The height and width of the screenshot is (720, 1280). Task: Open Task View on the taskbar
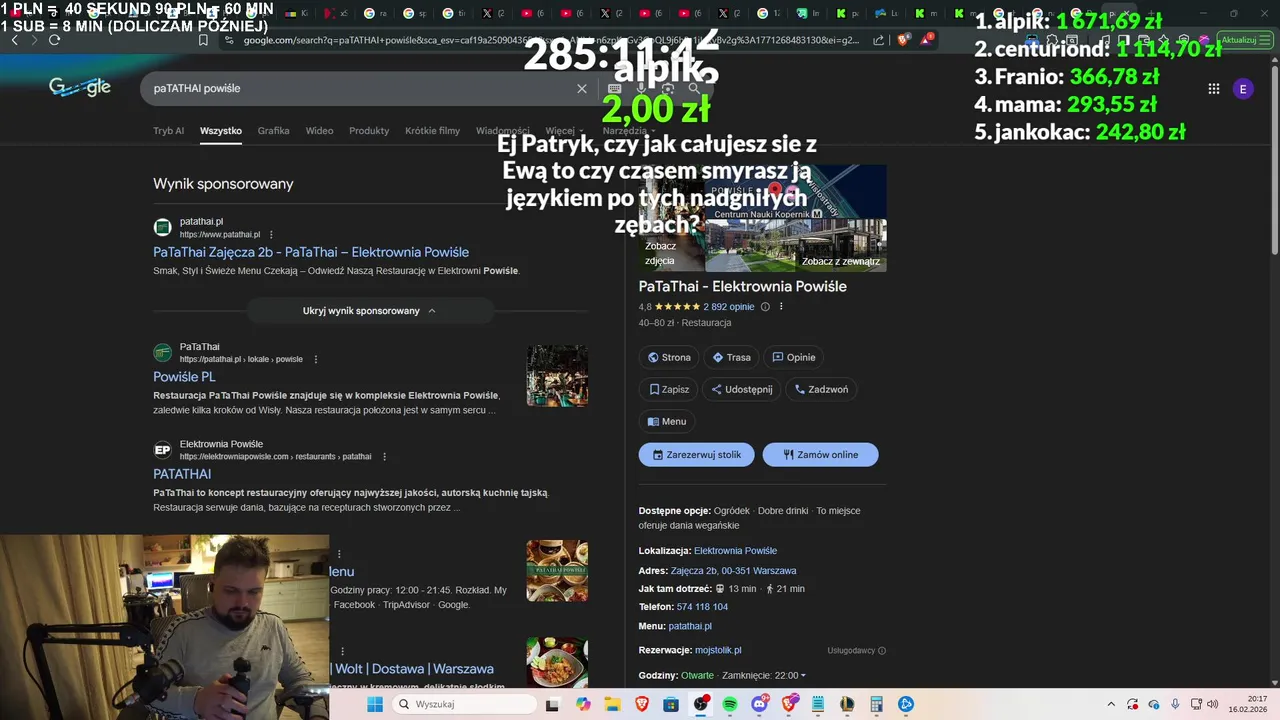point(552,704)
